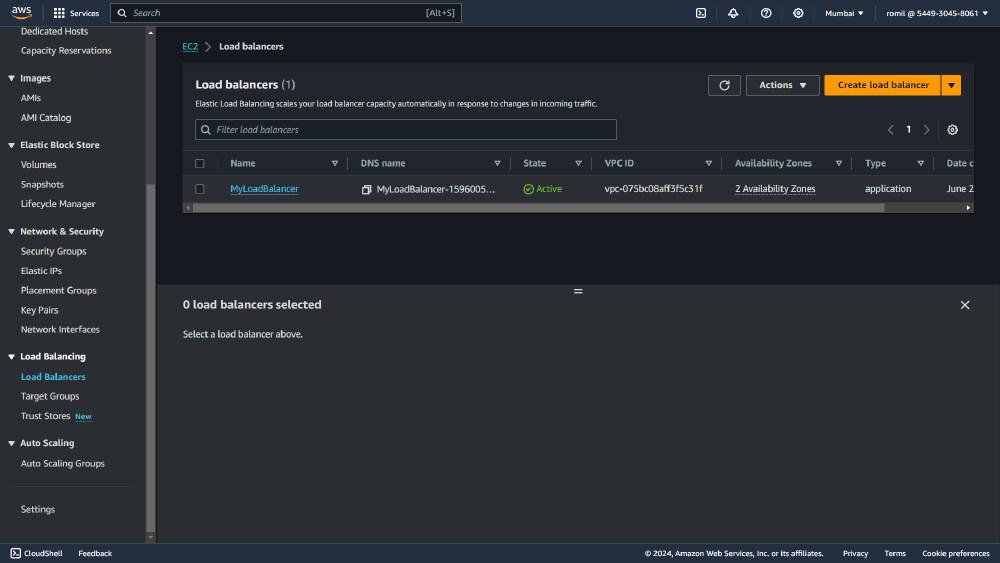Viewport: 1000px width, 563px height.
Task: Open Target Groups in sidebar
Action: (50, 396)
